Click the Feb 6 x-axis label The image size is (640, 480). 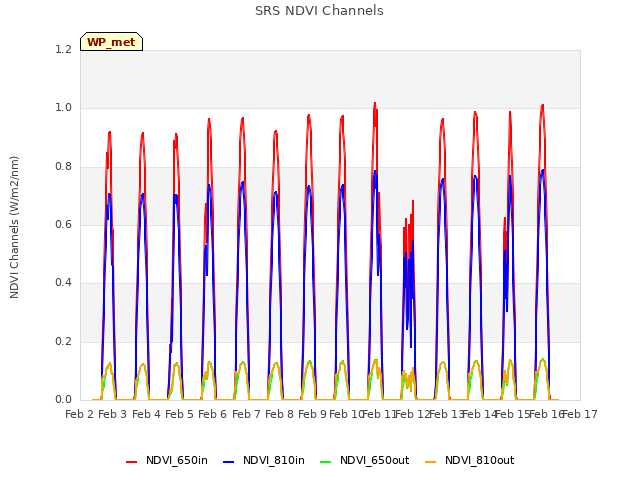pyautogui.click(x=212, y=414)
